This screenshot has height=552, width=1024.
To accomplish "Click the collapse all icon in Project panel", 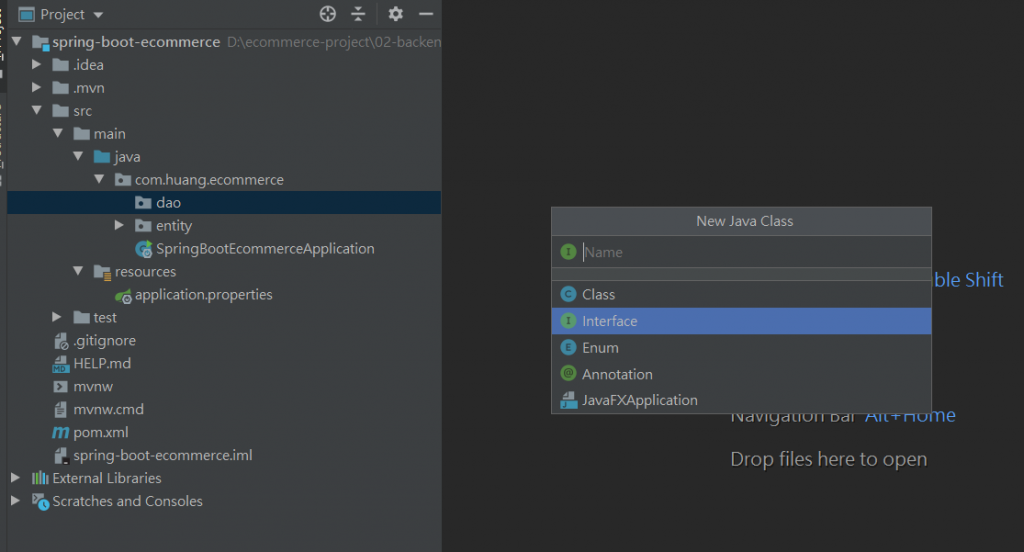I will 358,14.
